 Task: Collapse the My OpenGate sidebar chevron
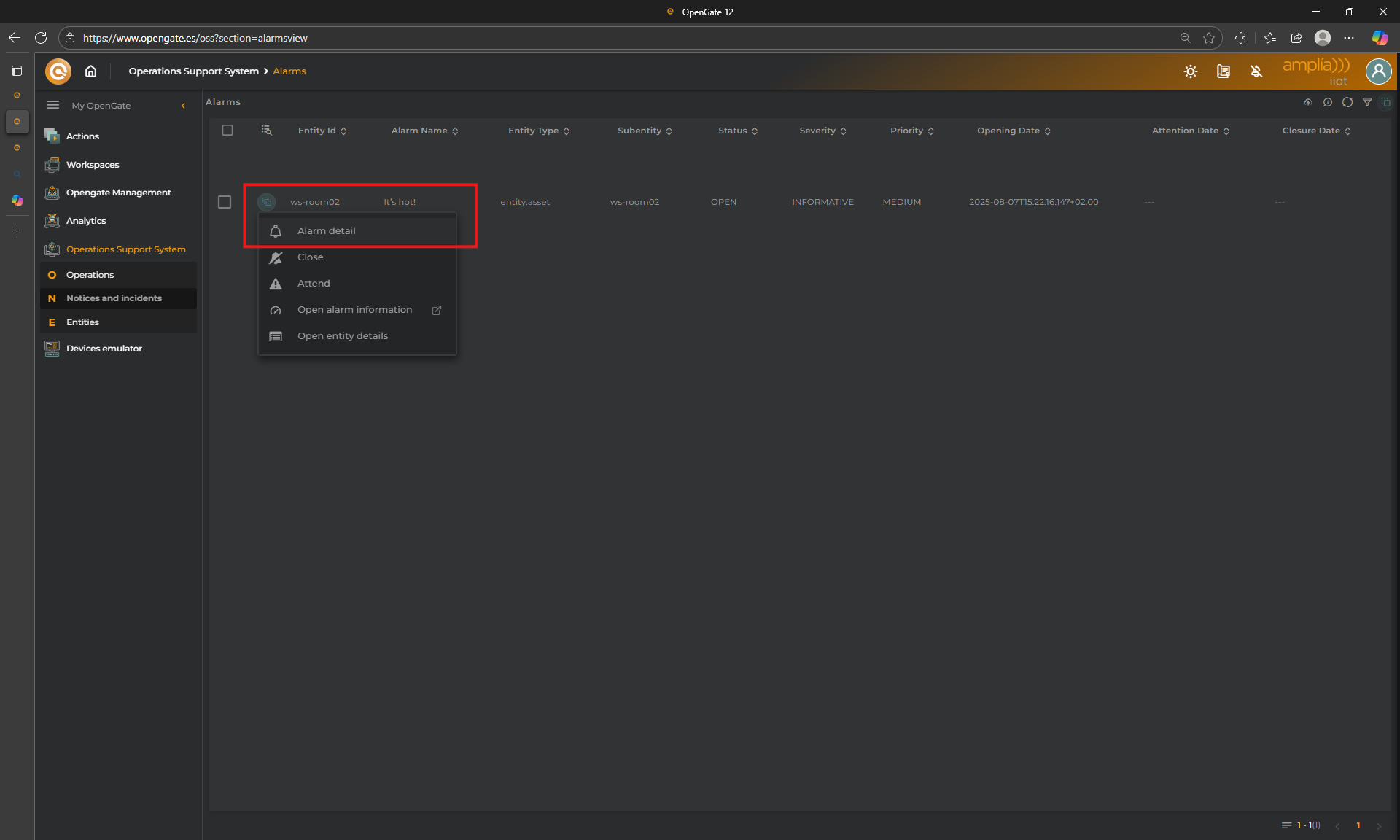(183, 106)
